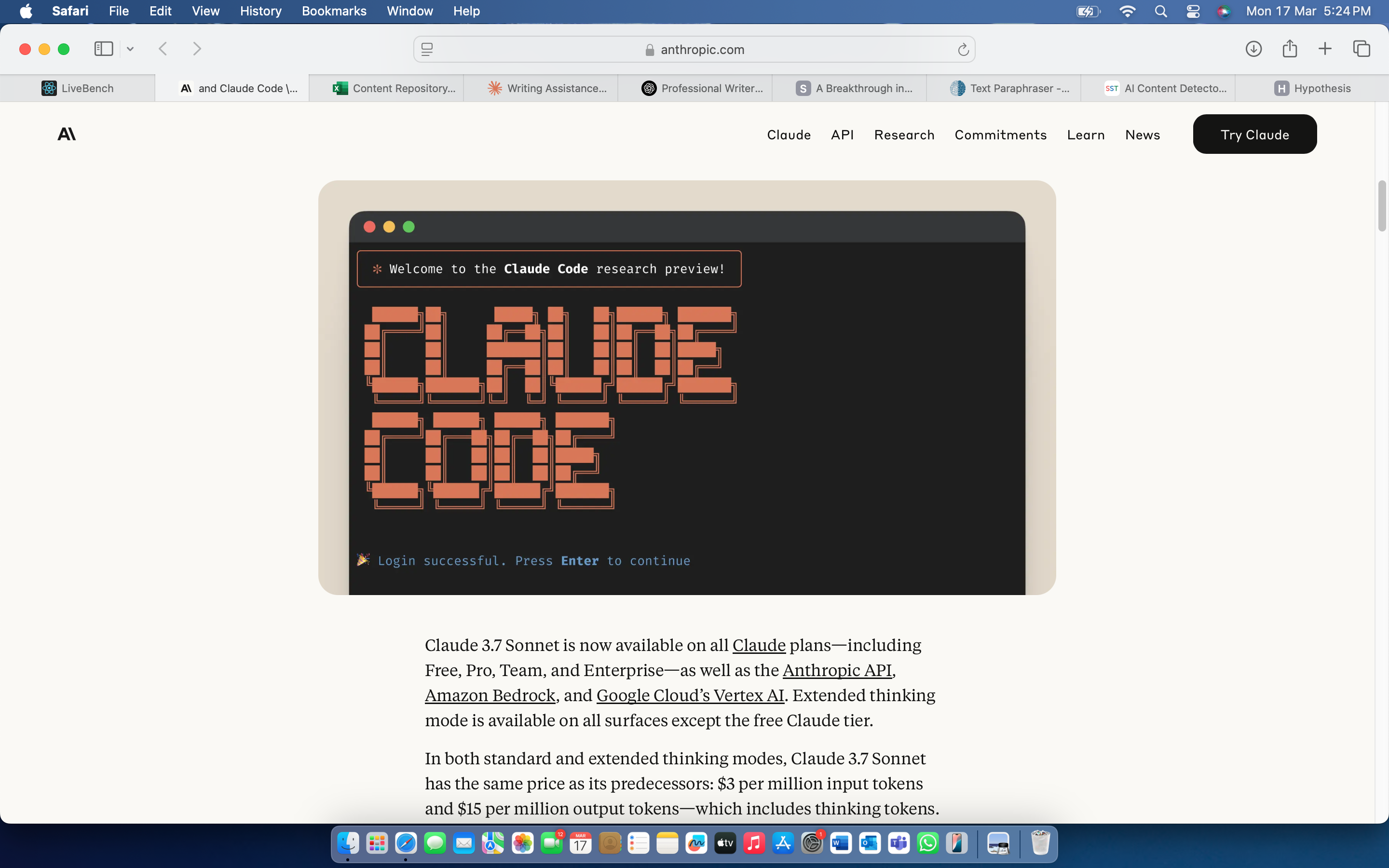This screenshot has height=868, width=1389.
Task: Open the Bookmarks menu
Action: [x=334, y=11]
